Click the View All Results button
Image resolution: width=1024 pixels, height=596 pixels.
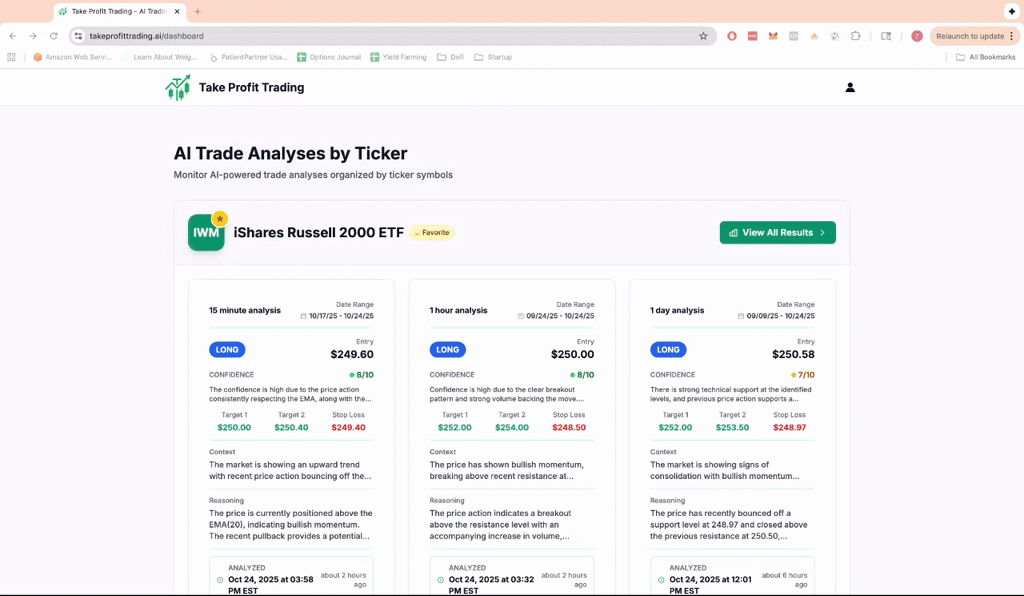(777, 232)
